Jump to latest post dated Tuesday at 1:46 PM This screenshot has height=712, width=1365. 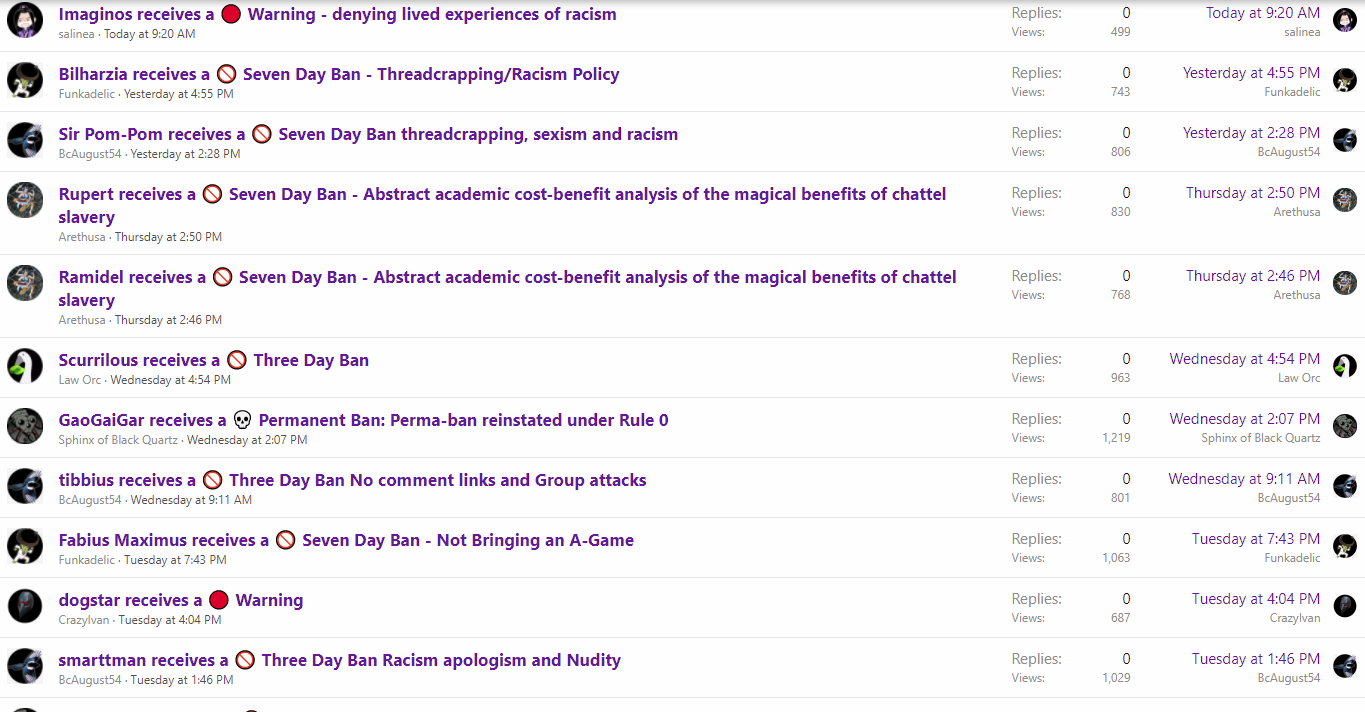[x=1256, y=659]
